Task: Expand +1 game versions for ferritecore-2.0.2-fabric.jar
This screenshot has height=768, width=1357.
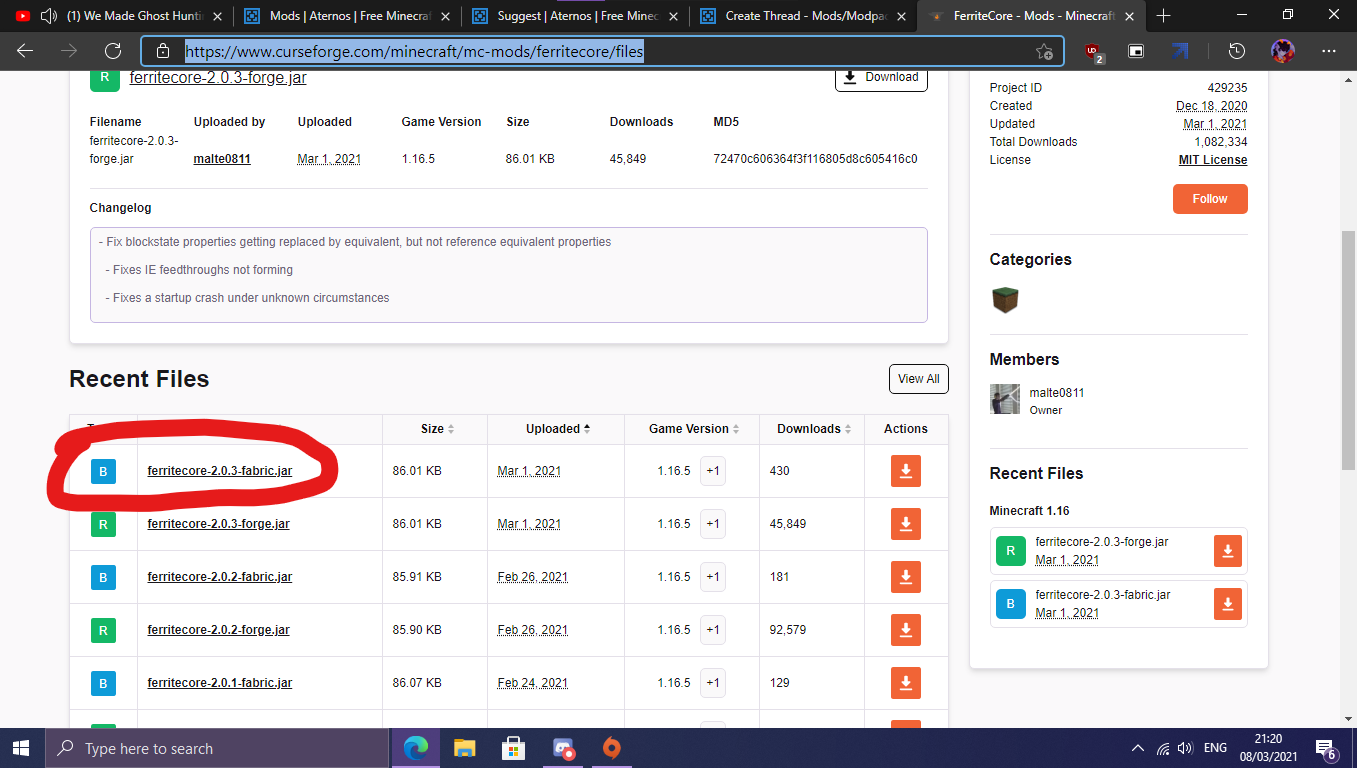Action: tap(713, 577)
